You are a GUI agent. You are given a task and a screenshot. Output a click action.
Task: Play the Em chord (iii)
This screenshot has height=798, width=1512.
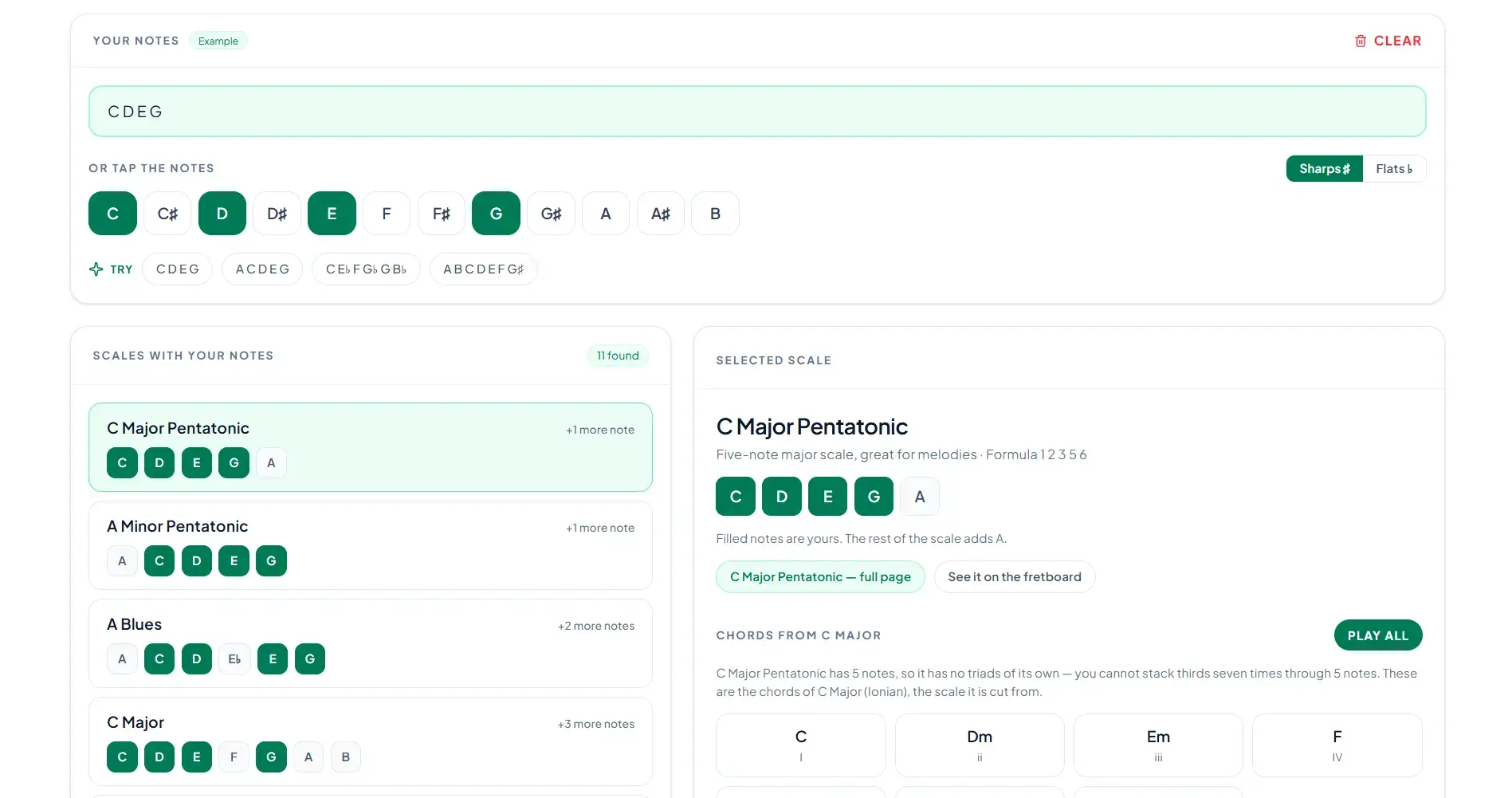point(1158,745)
